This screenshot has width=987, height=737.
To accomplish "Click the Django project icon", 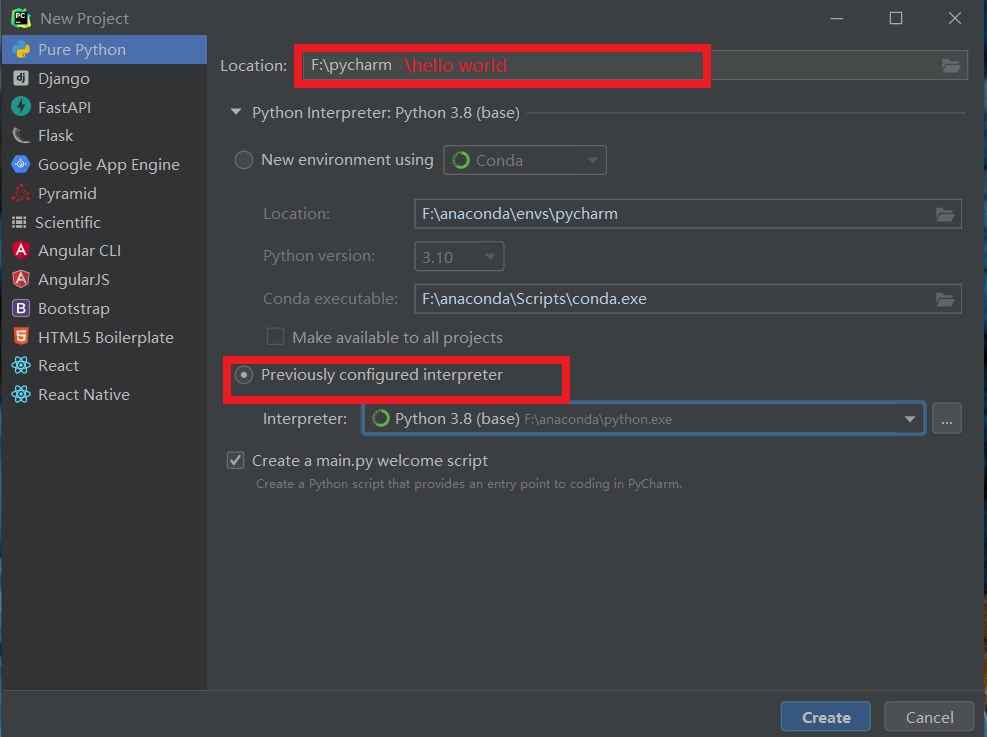I will (x=21, y=78).
